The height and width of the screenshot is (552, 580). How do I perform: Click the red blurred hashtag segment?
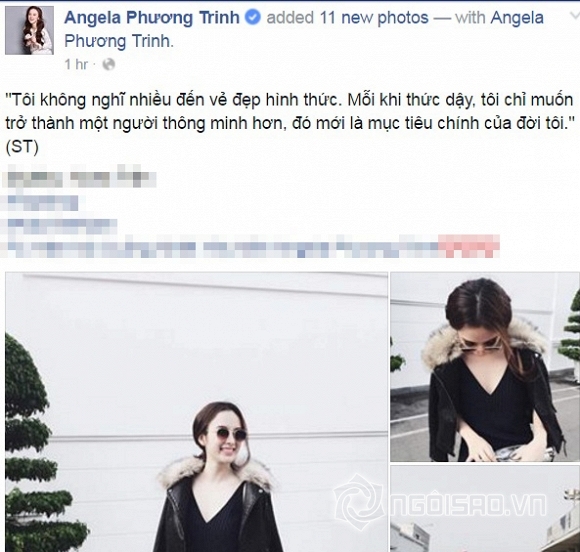click(469, 246)
